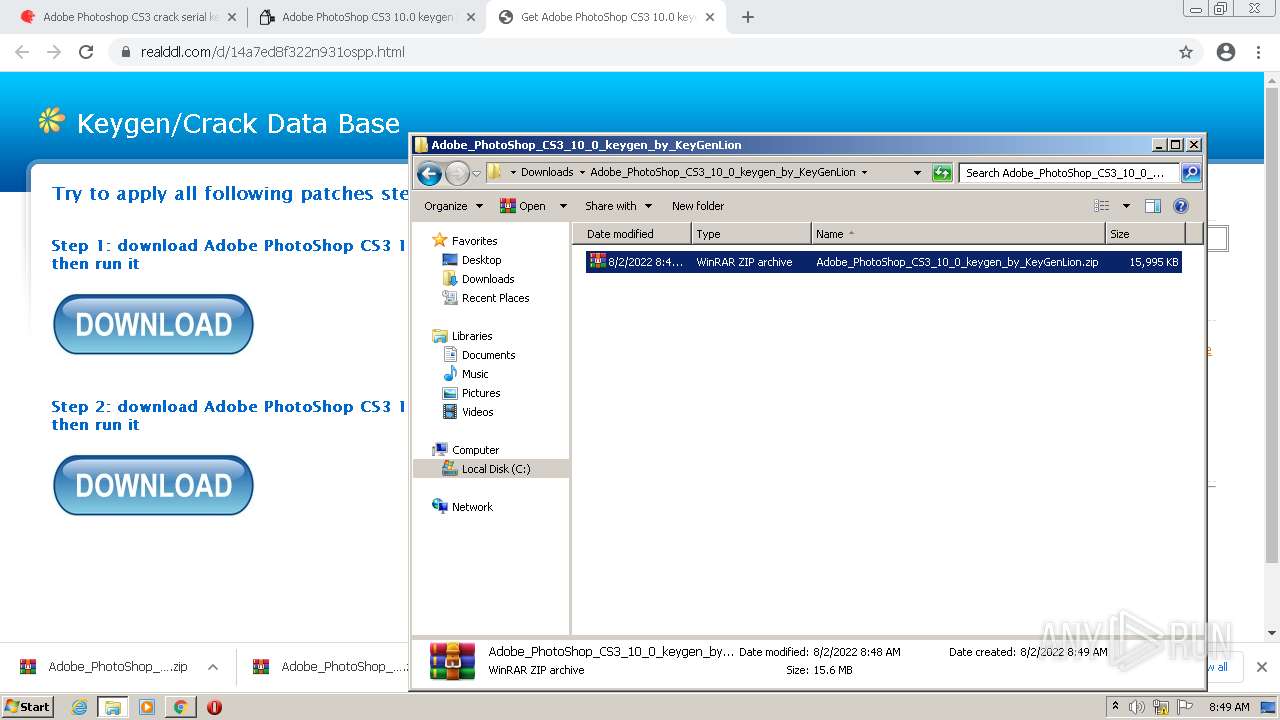Open Pictures library in sidebar

481,393
